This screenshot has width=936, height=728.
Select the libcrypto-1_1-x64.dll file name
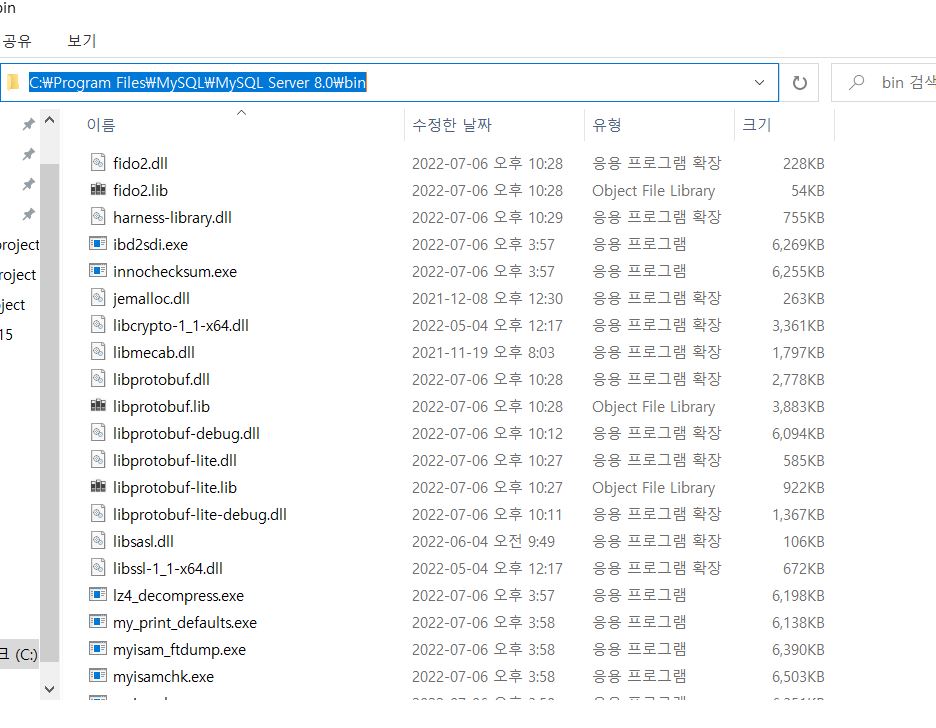point(181,325)
